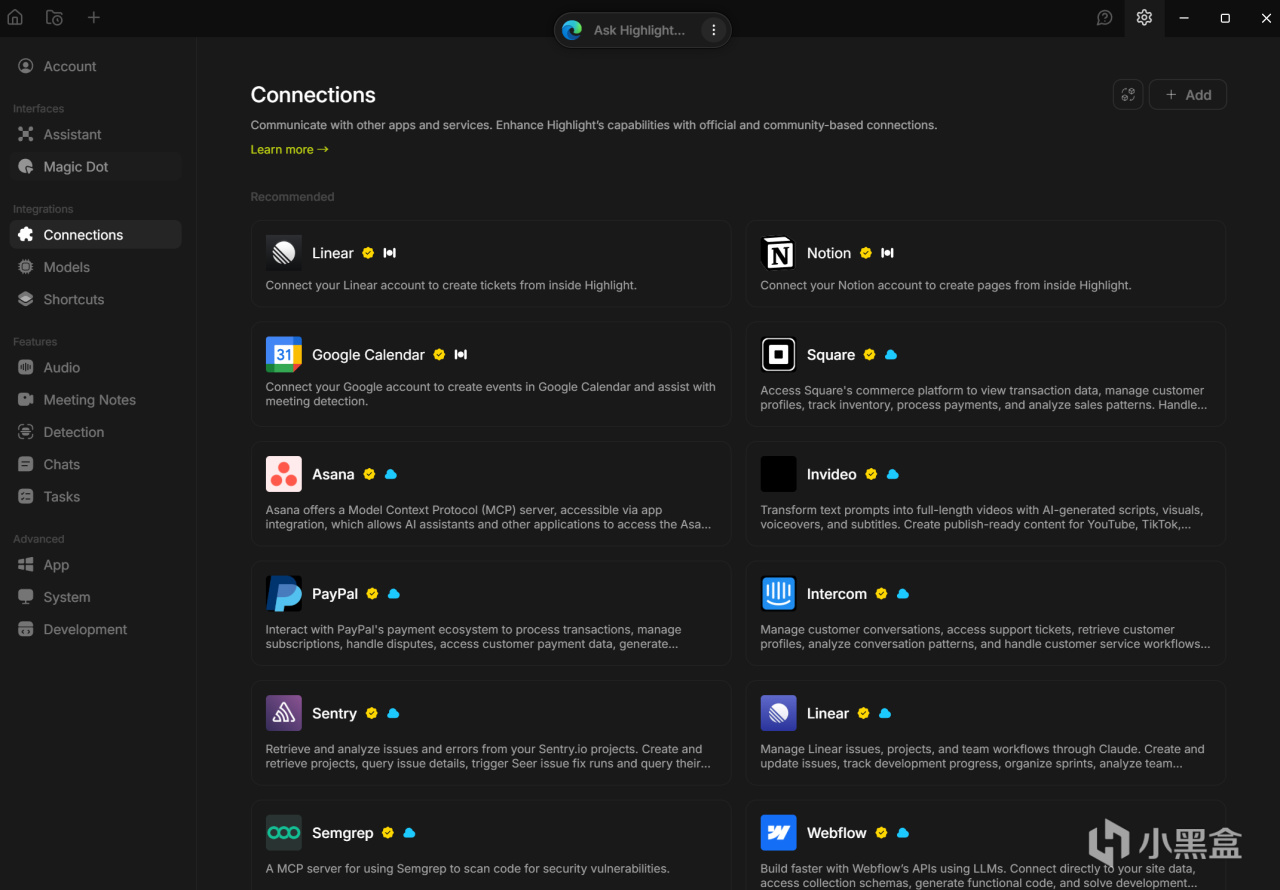Choose the Asana logo icon
Image resolution: width=1280 pixels, height=890 pixels.
(284, 474)
